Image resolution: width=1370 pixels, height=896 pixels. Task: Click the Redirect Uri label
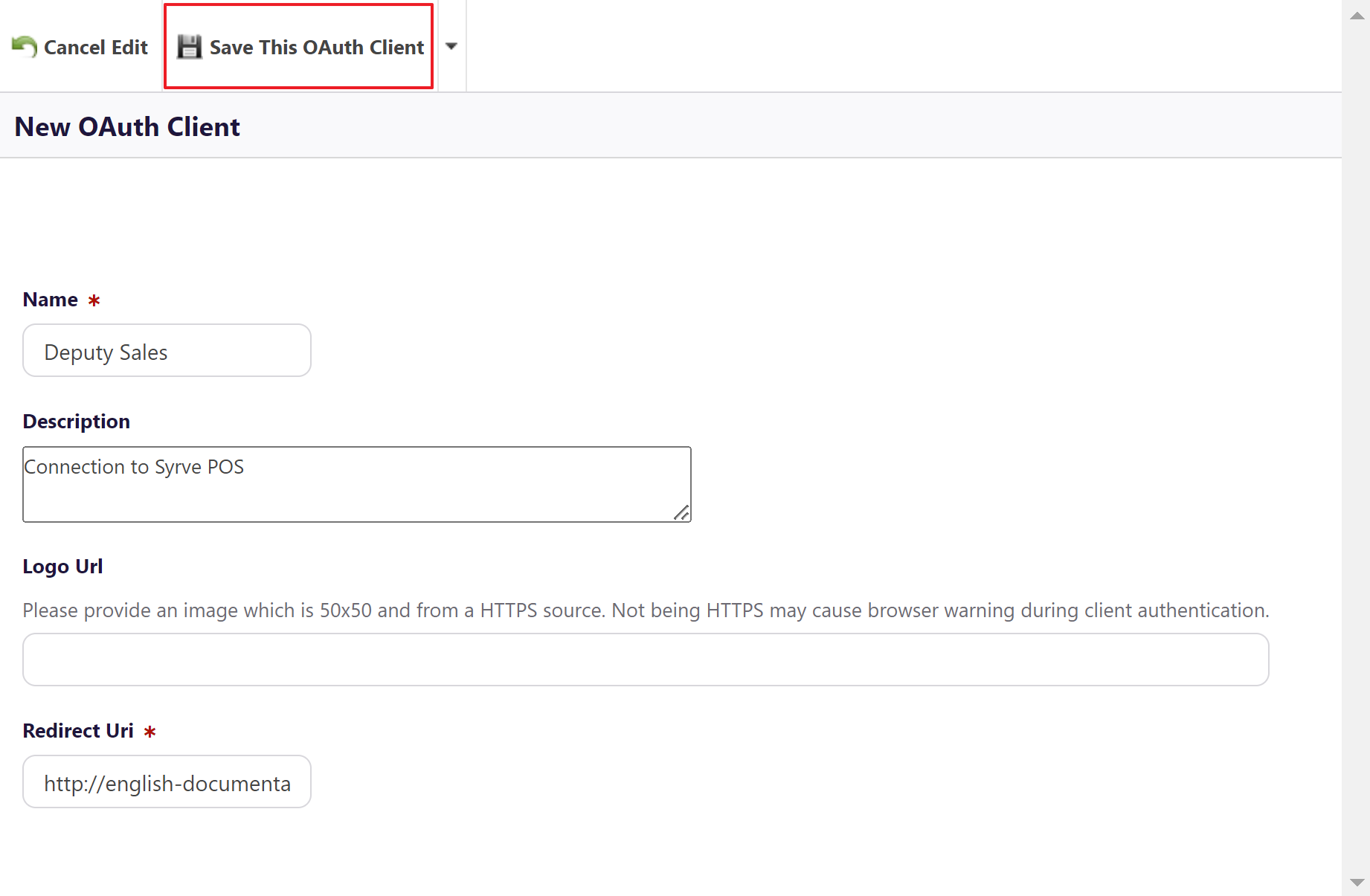tap(78, 731)
